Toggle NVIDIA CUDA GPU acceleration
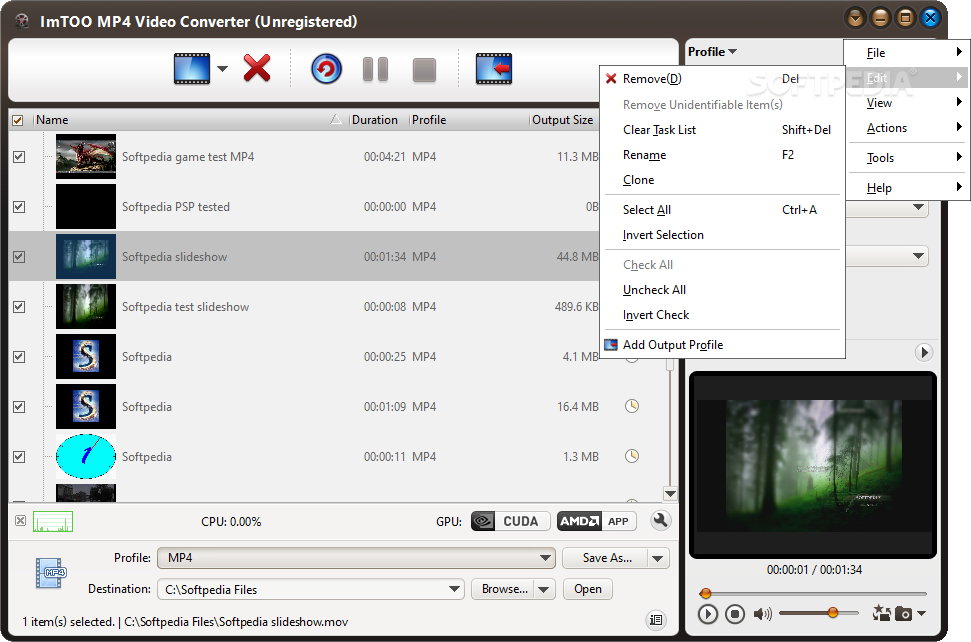Screen dimensions: 971x642 click(x=511, y=521)
